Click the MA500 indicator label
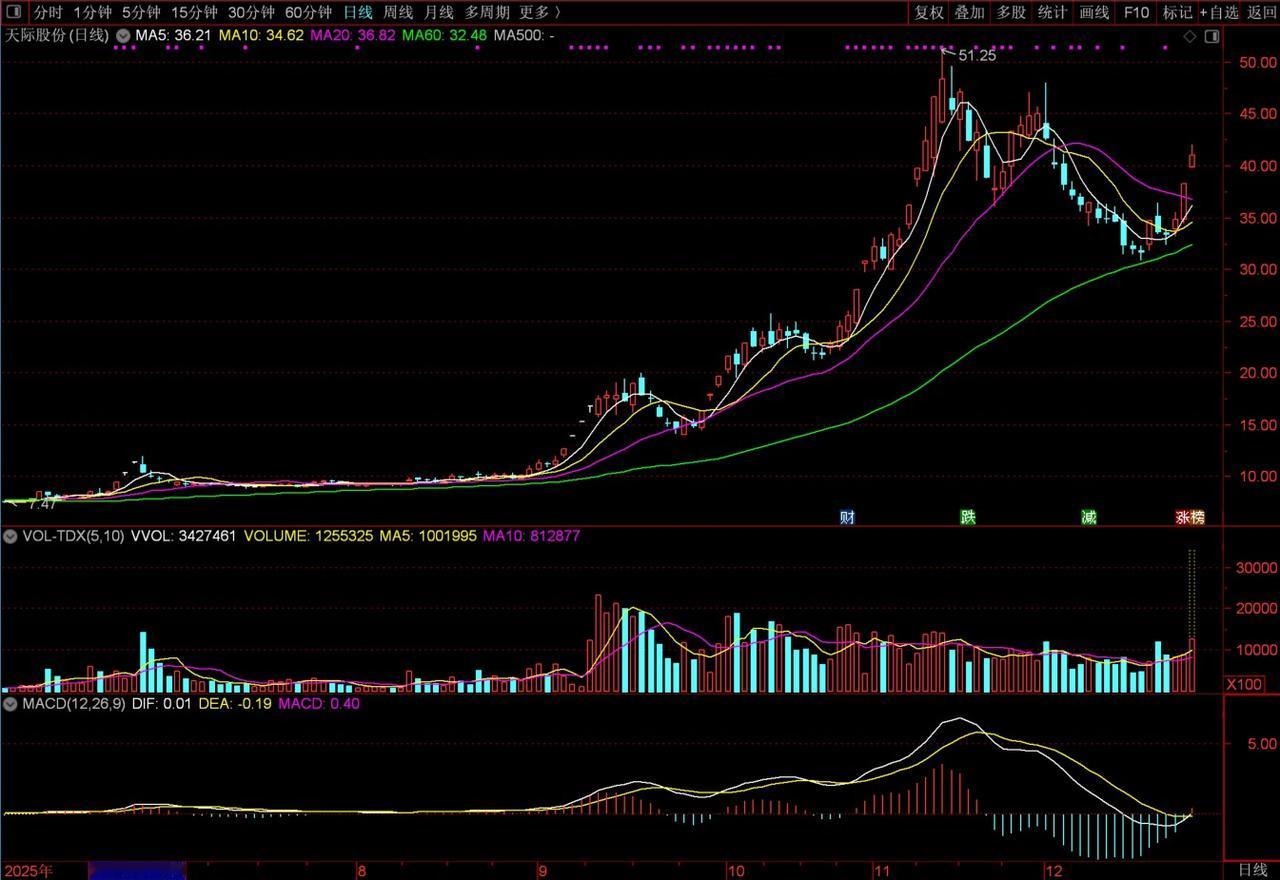The height and width of the screenshot is (880, 1280). (524, 36)
